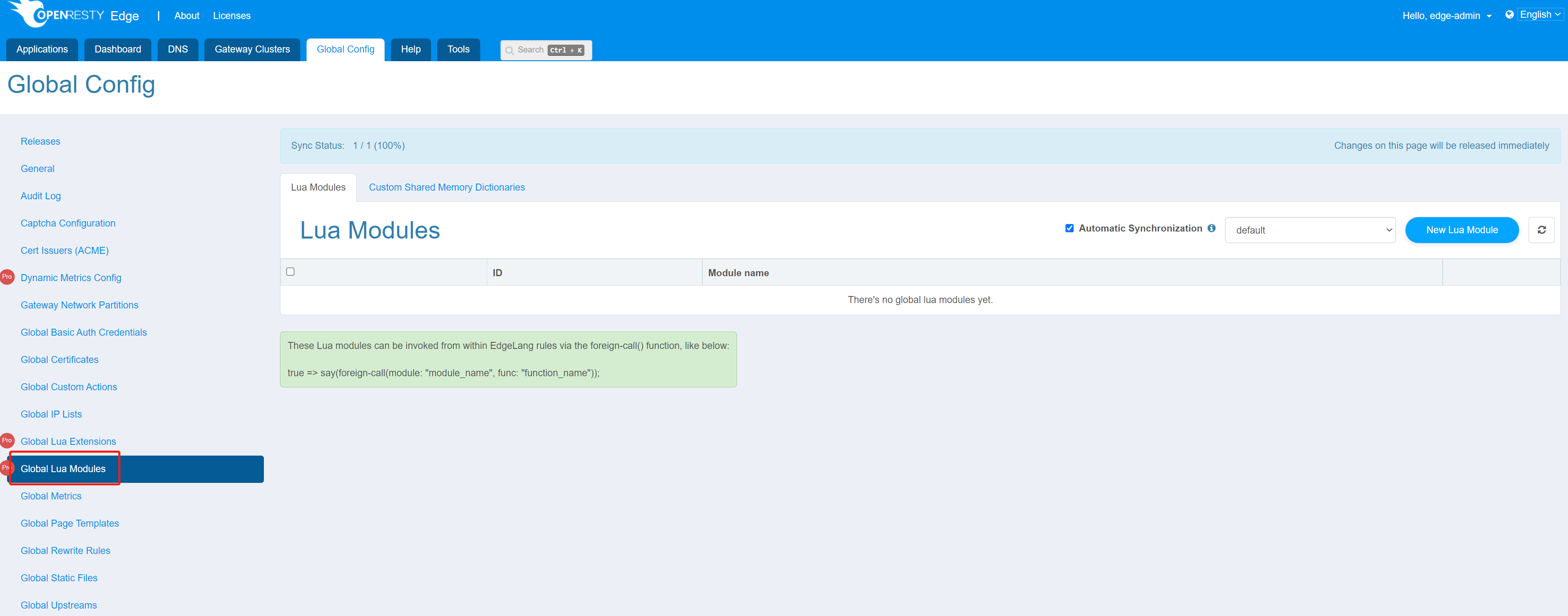
Task: Click the Sync Status 1 / 1 (100%) text
Action: [x=347, y=146]
